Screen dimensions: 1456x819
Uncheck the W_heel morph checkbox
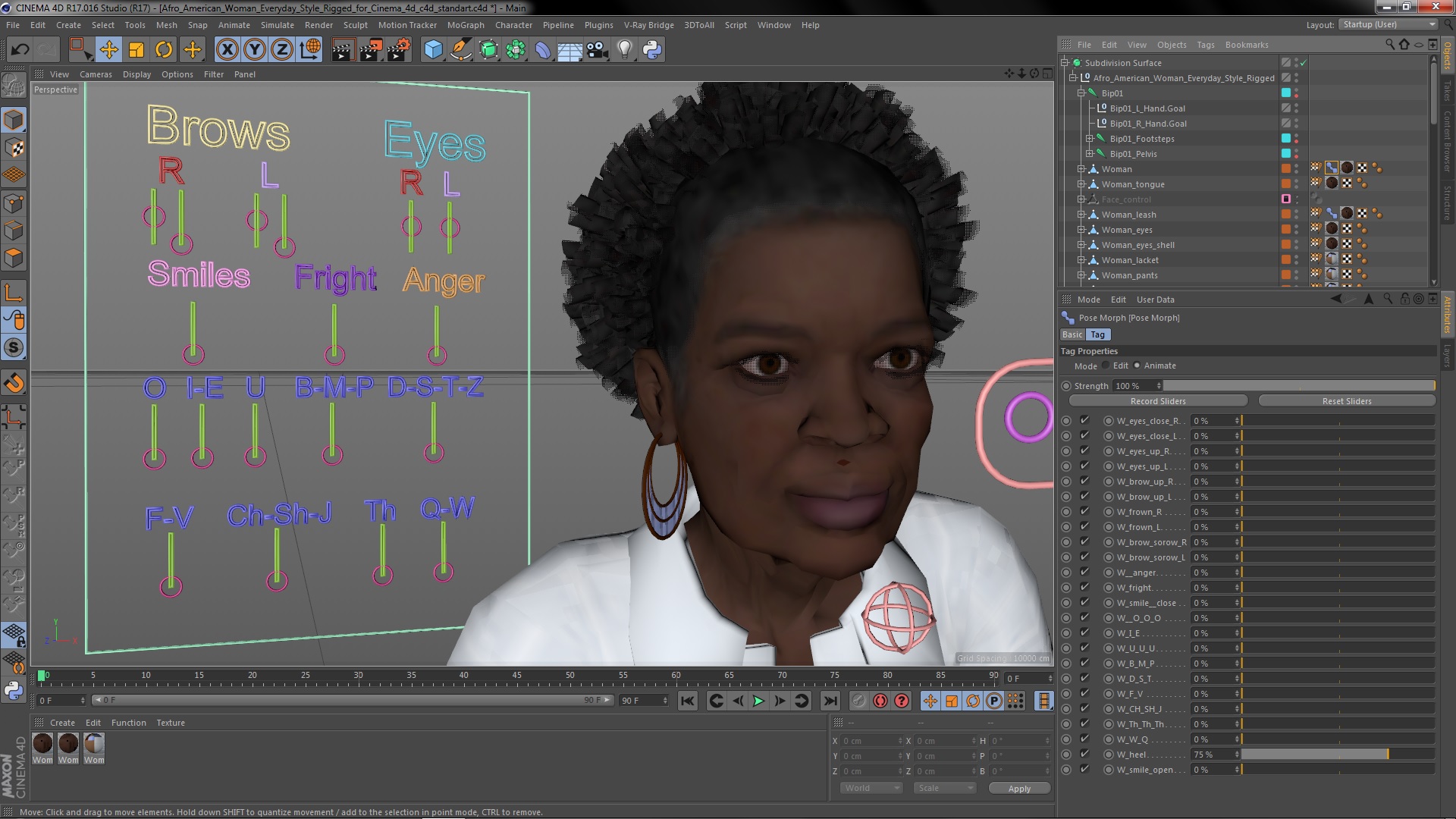coord(1084,755)
